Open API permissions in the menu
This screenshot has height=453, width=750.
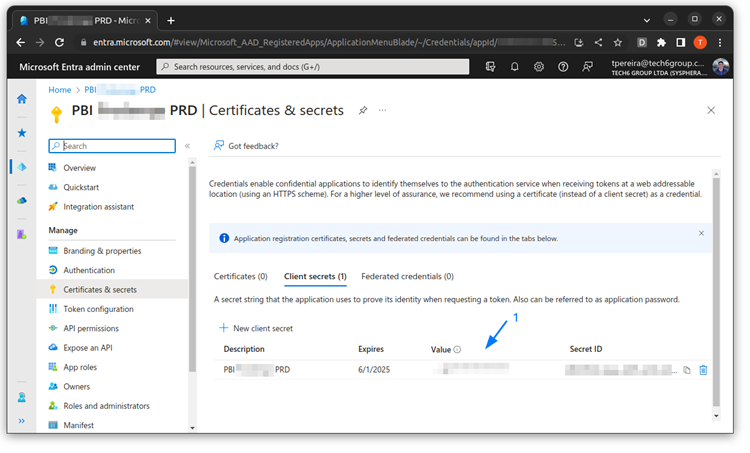[x=91, y=328]
